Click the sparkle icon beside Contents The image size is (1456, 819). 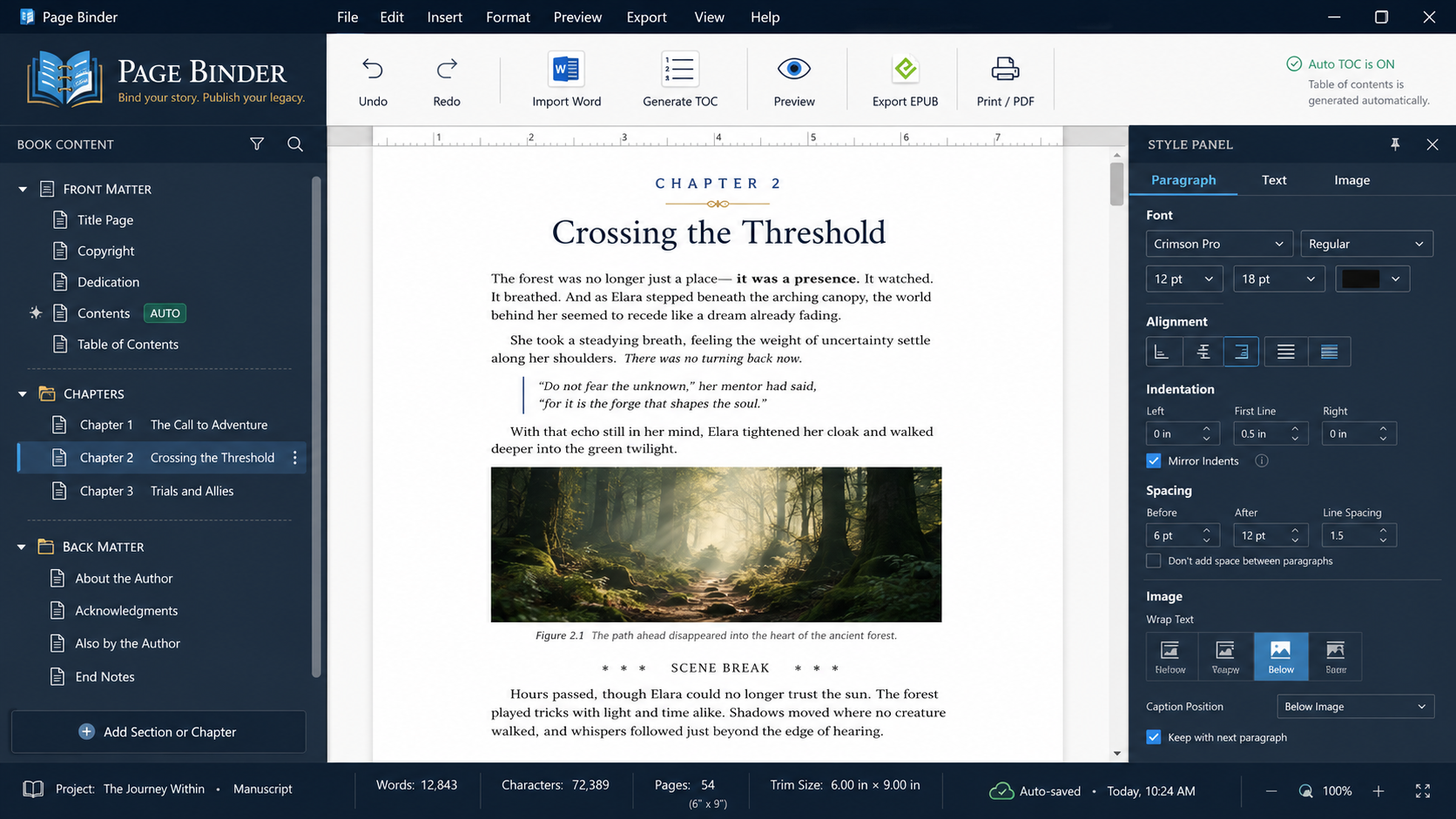coord(36,312)
